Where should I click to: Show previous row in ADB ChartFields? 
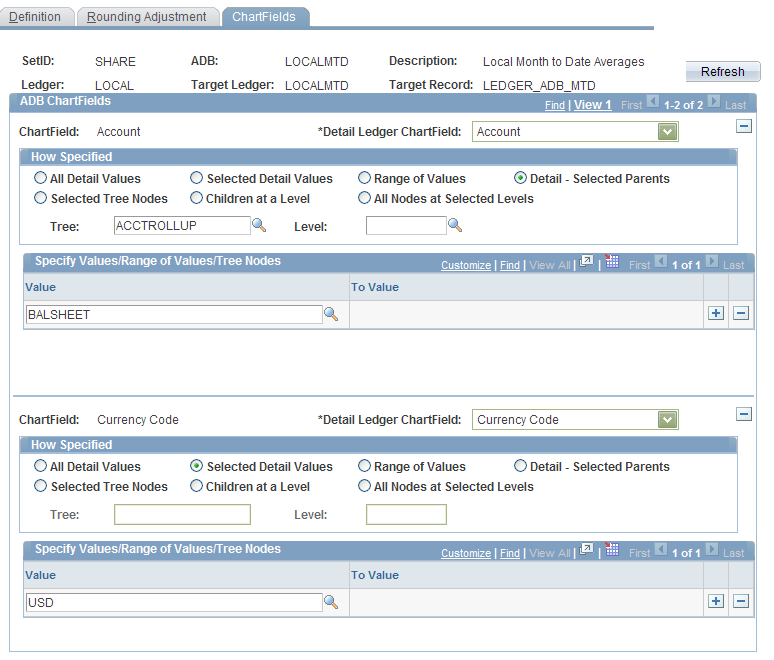[653, 102]
